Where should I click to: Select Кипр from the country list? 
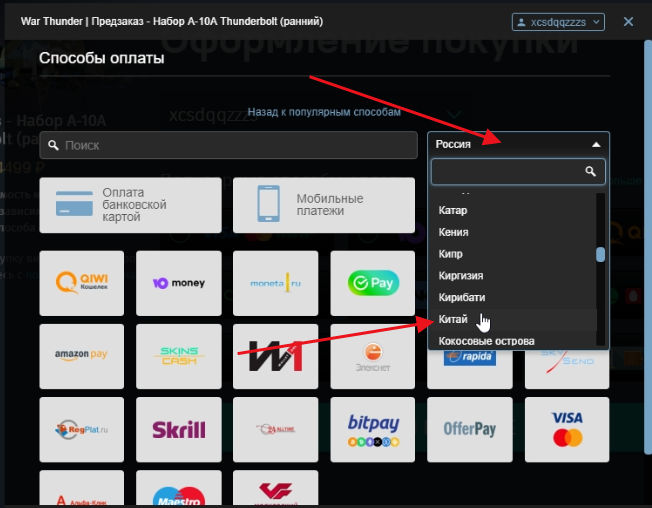[513, 254]
